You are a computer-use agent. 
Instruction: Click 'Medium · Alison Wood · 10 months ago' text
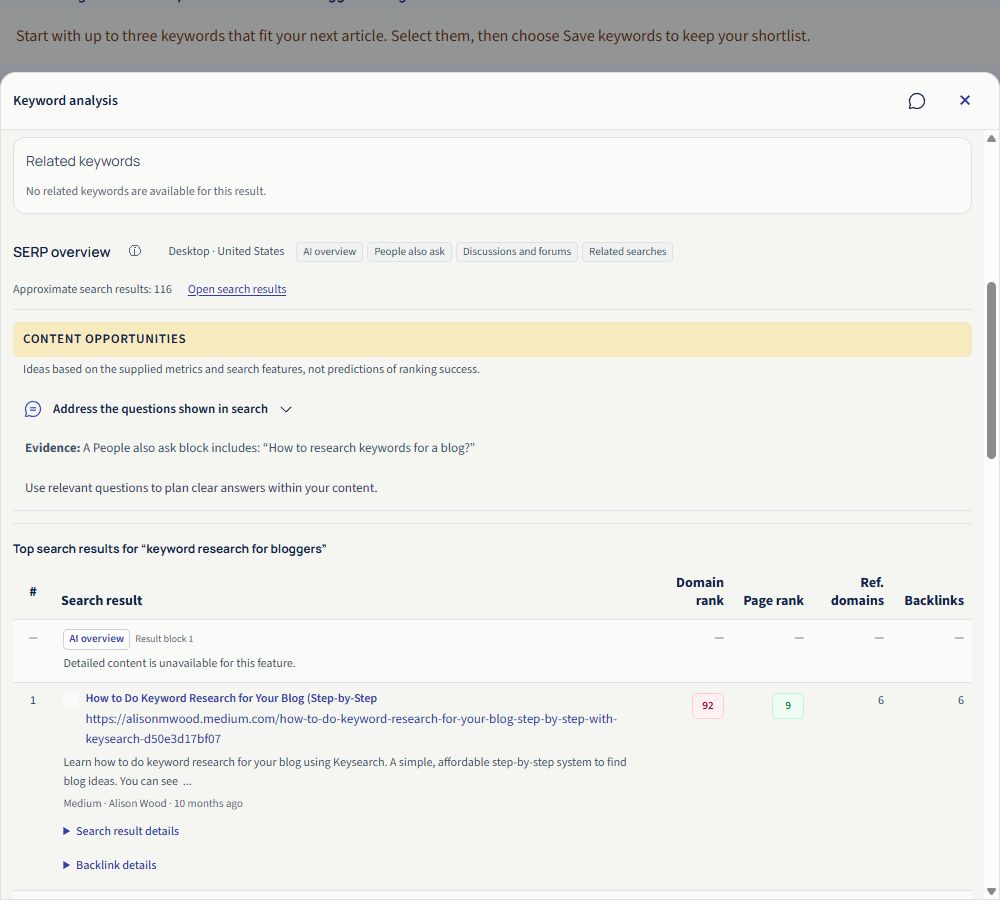153,803
